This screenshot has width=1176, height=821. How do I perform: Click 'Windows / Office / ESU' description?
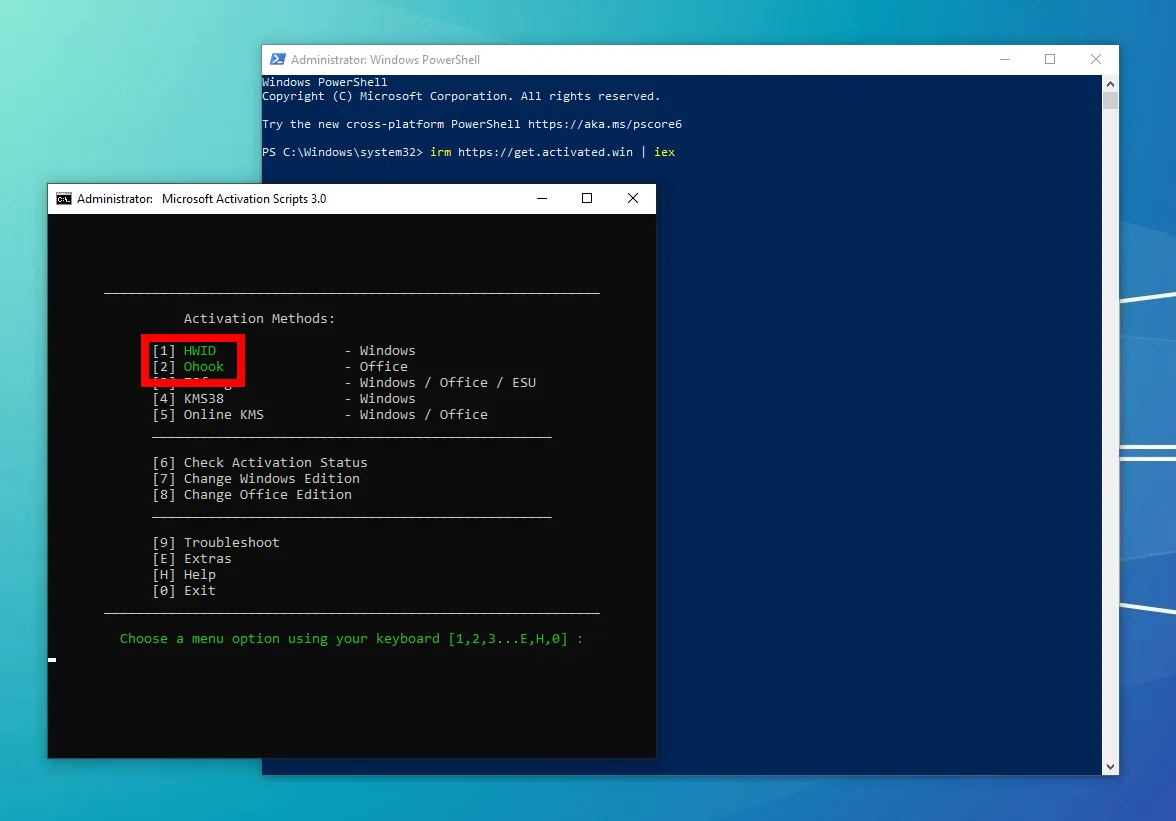[448, 382]
